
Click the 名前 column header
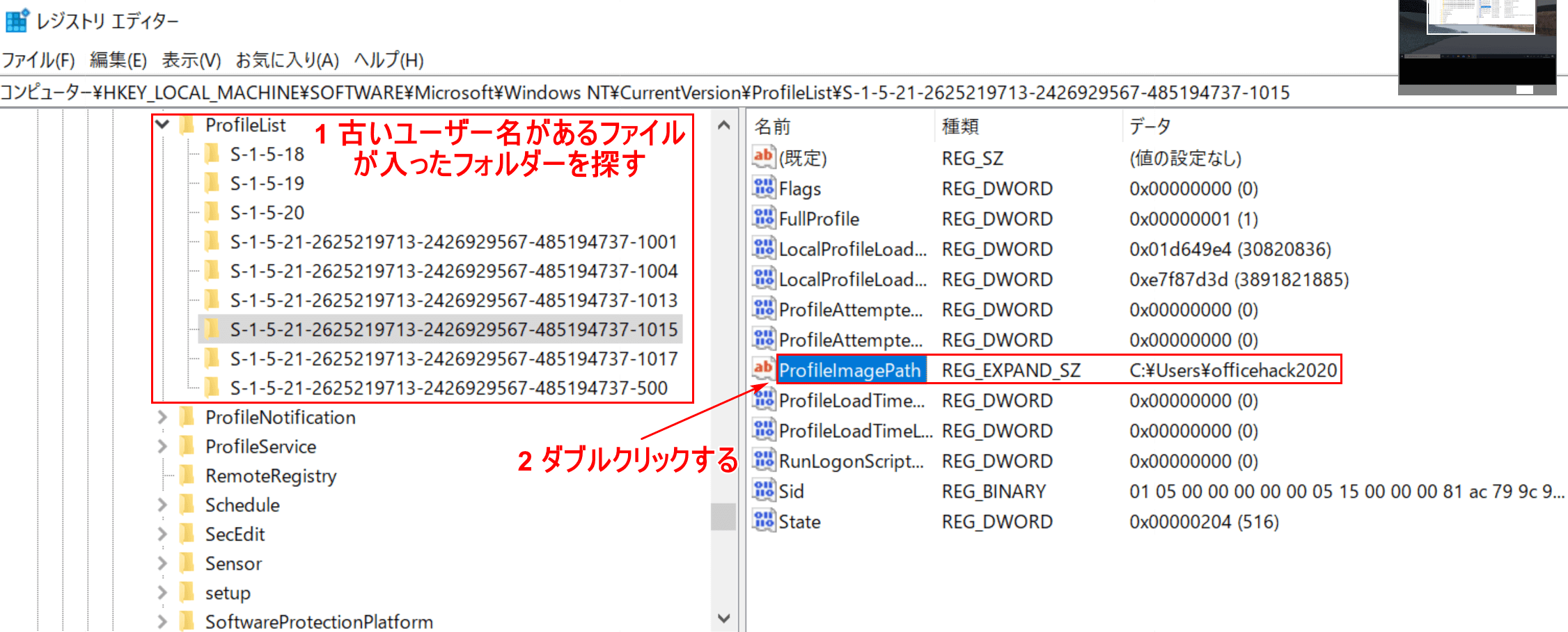coord(773,127)
